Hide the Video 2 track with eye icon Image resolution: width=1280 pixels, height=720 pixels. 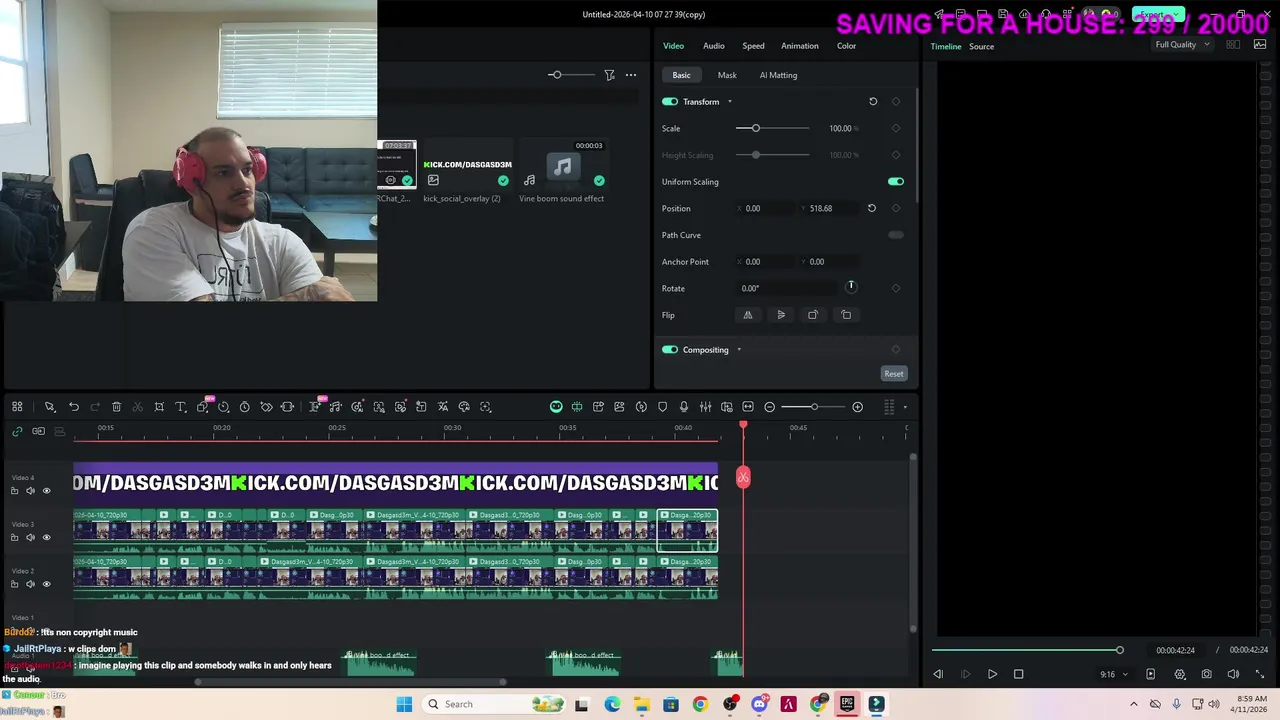tap(46, 584)
